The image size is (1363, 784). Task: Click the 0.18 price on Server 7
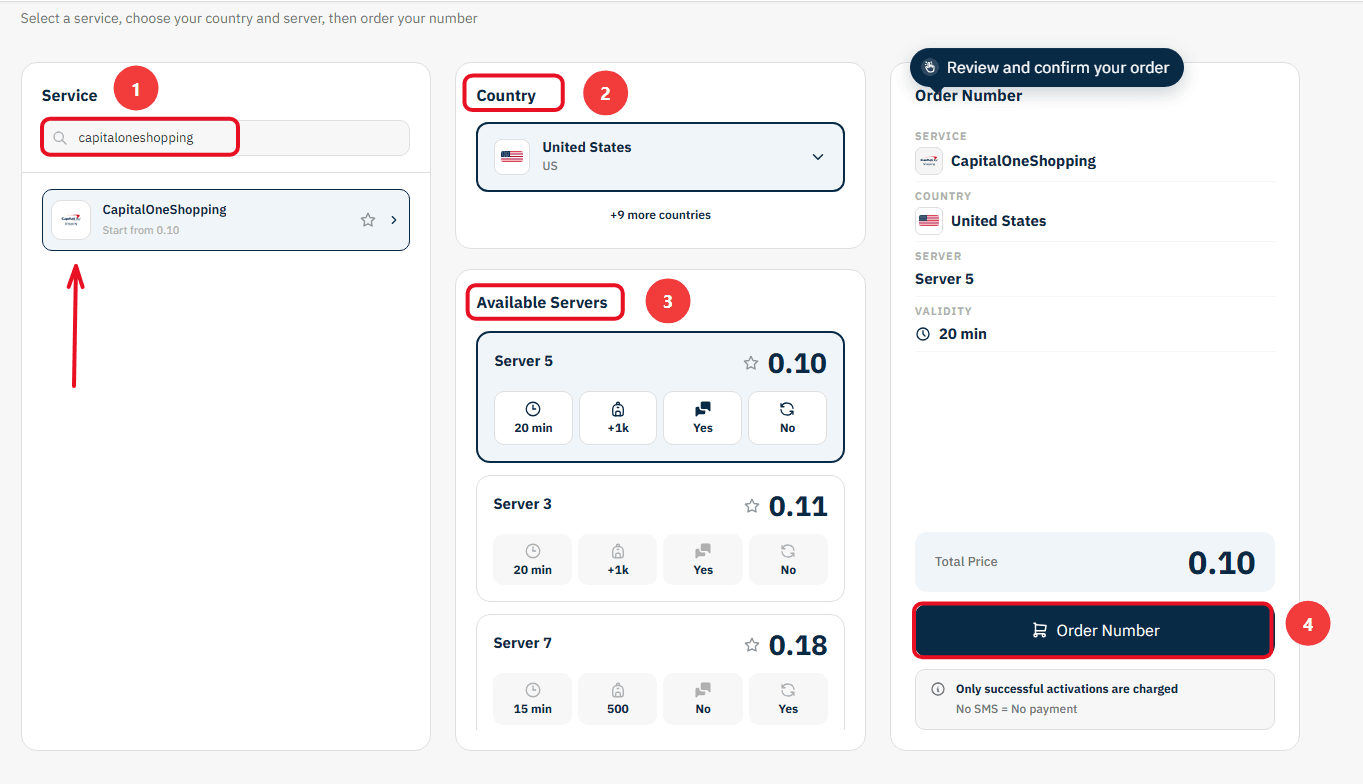click(798, 645)
